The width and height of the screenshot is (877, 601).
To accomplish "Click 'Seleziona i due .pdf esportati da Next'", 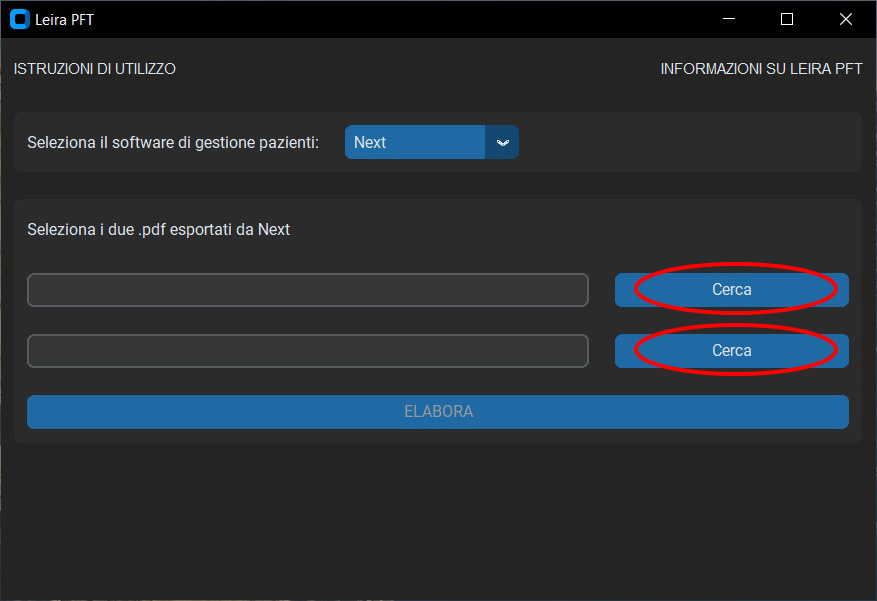I will (158, 230).
